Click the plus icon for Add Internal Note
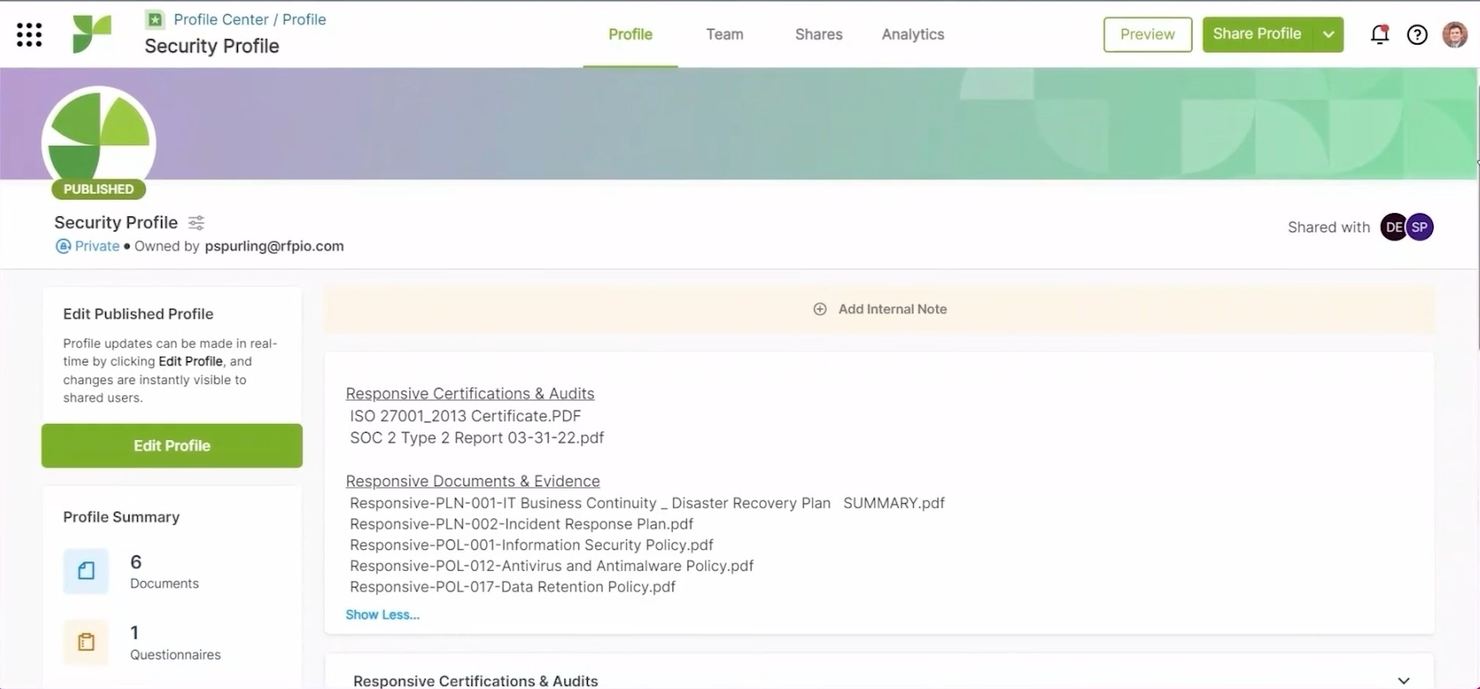Image resolution: width=1480 pixels, height=689 pixels. pos(820,309)
